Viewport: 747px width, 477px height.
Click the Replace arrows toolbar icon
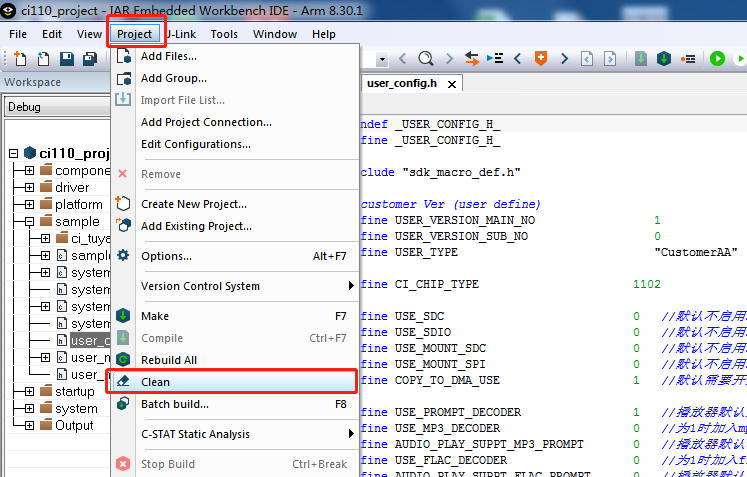(472, 59)
